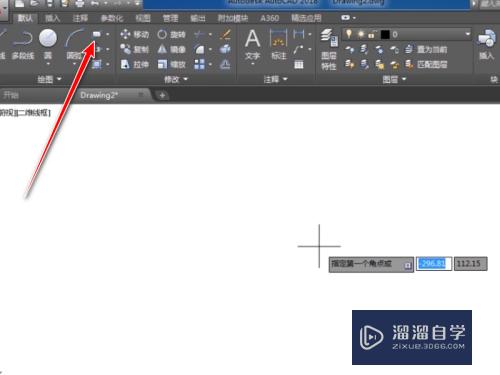Switch to the Insert (插入) ribbon tab

pos(52,18)
